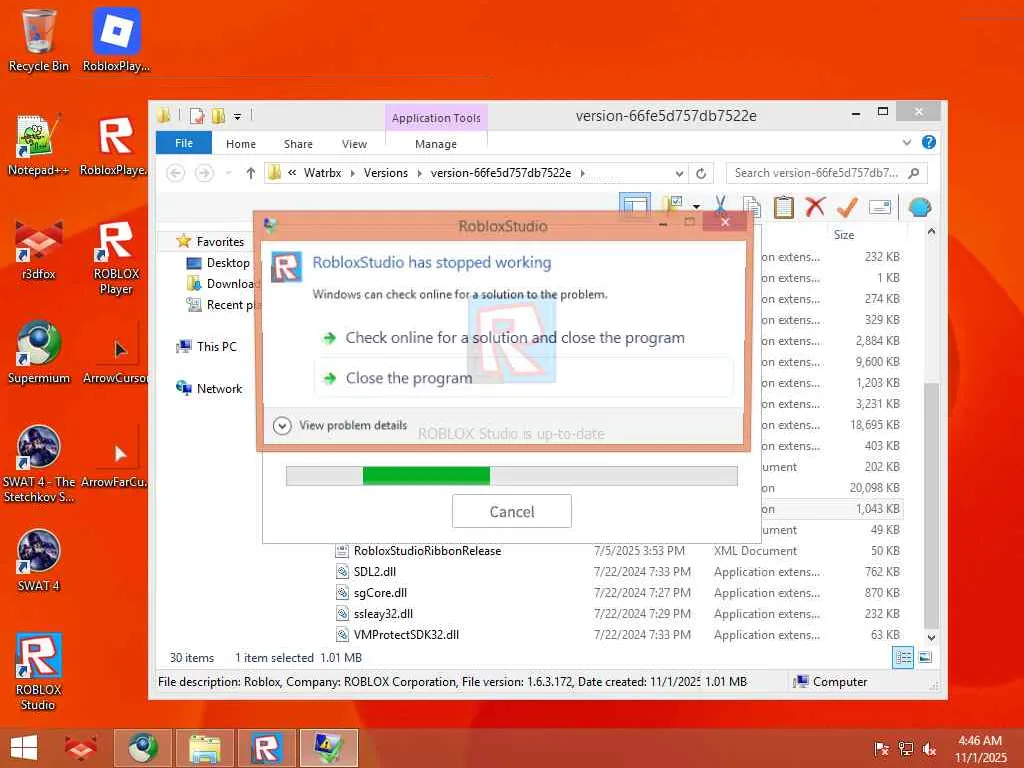Image resolution: width=1024 pixels, height=768 pixels.
Task: Click the folder options icon in toolbar
Action: tap(673, 206)
